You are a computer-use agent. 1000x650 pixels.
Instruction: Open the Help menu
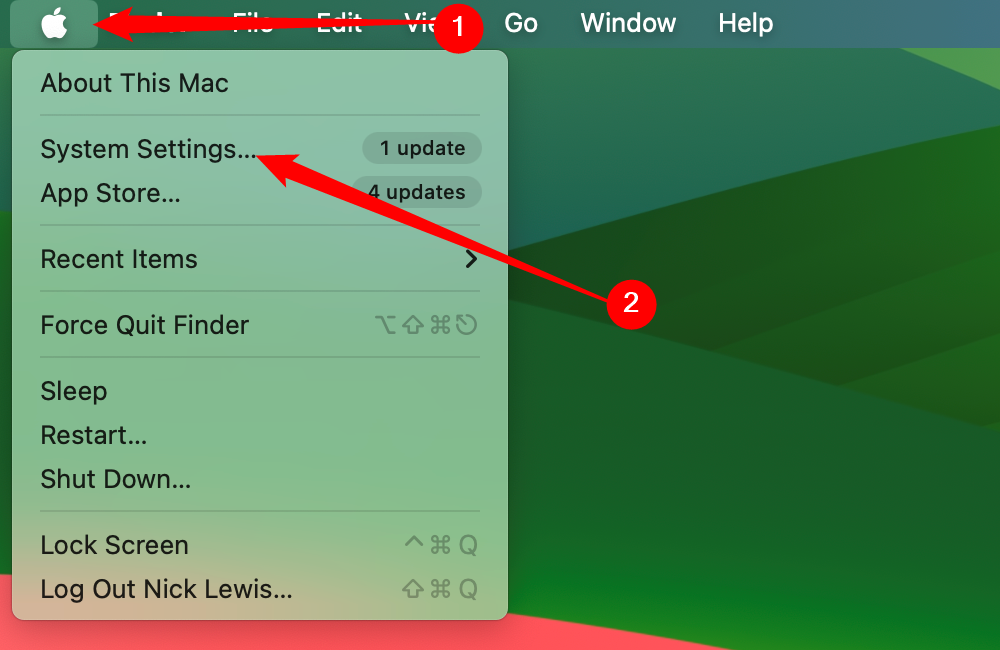pyautogui.click(x=746, y=24)
